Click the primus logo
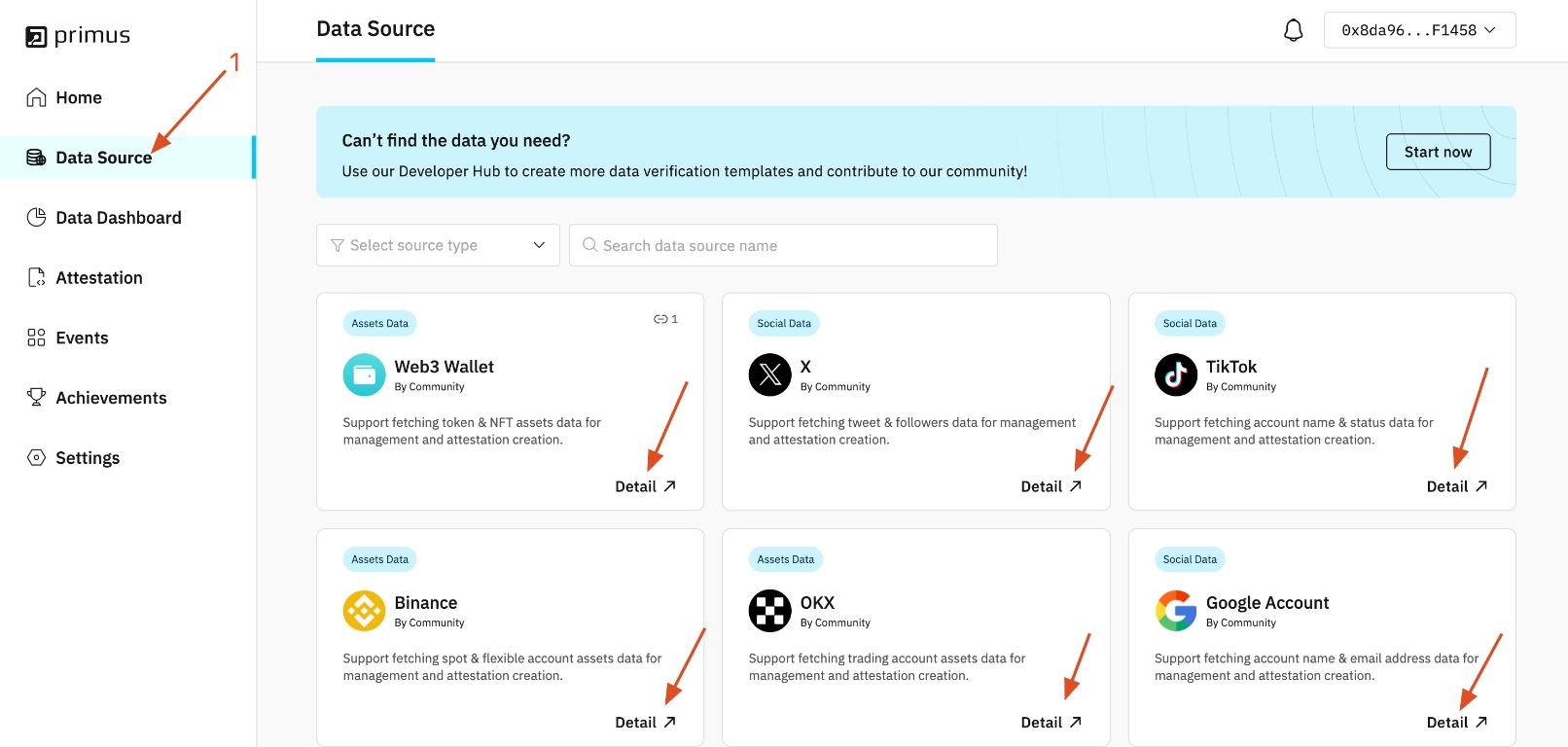 (x=78, y=36)
